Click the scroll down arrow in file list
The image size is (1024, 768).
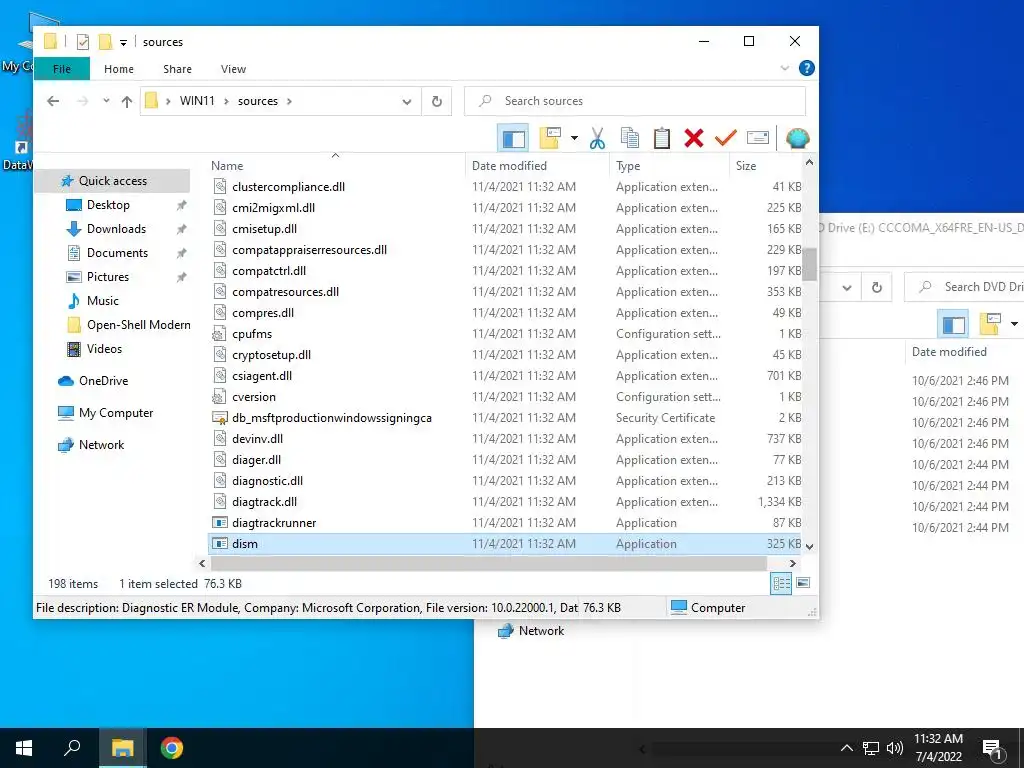pos(809,547)
